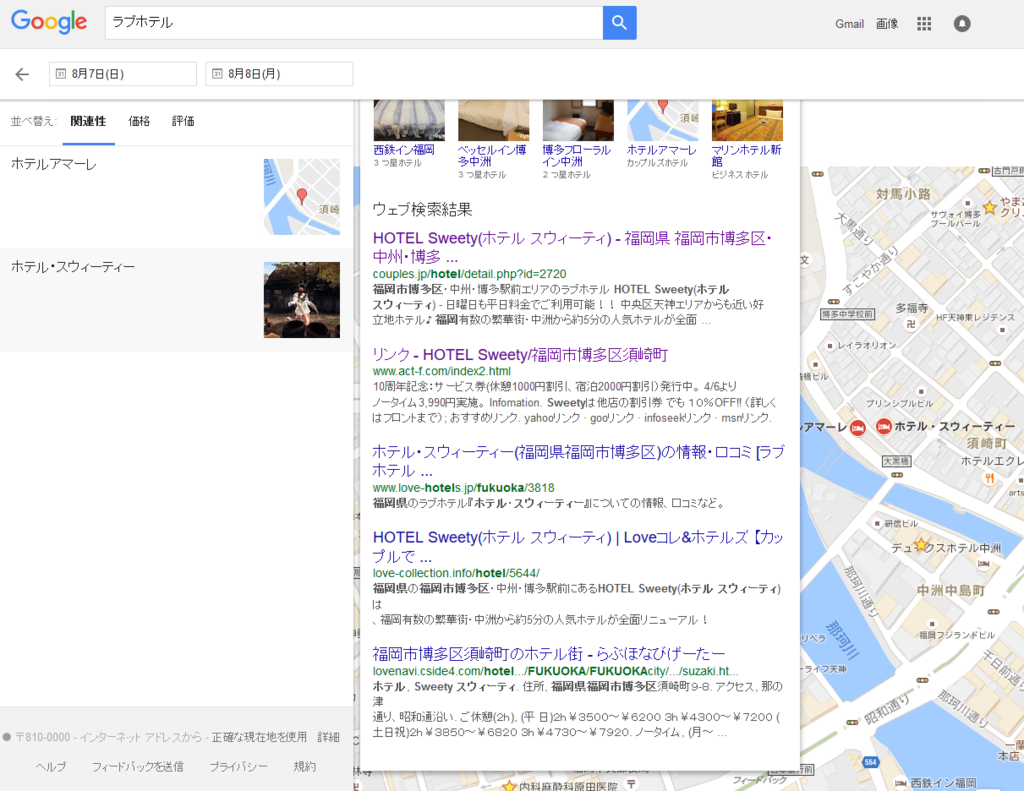The width and height of the screenshot is (1024, 791).
Task: Open 規約 footer link
Action: 304,766
